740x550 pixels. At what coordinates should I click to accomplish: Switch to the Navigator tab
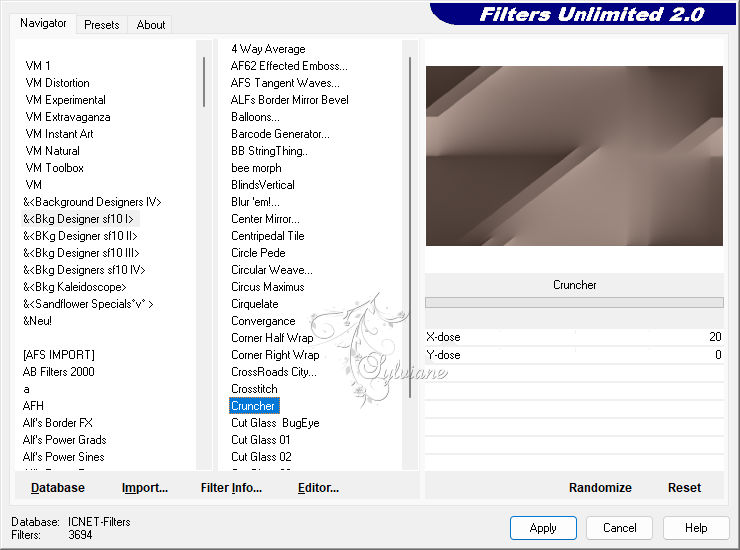pos(43,23)
